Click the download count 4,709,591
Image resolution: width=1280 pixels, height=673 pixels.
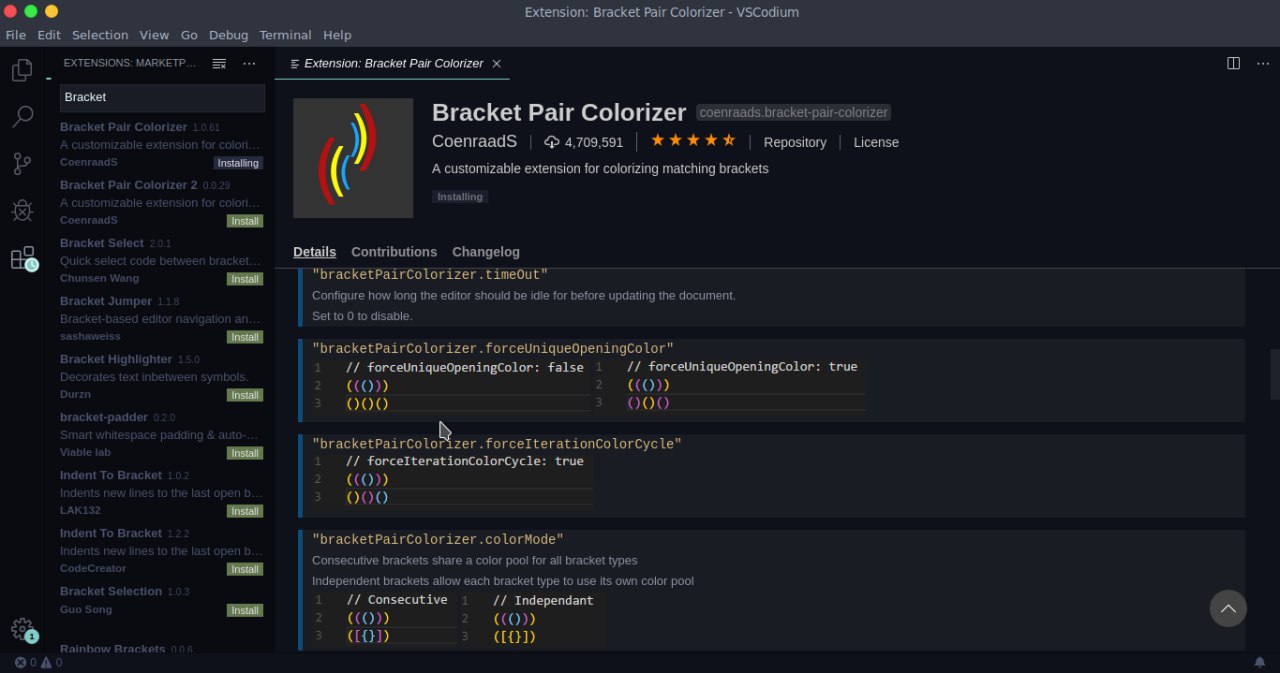coord(584,142)
